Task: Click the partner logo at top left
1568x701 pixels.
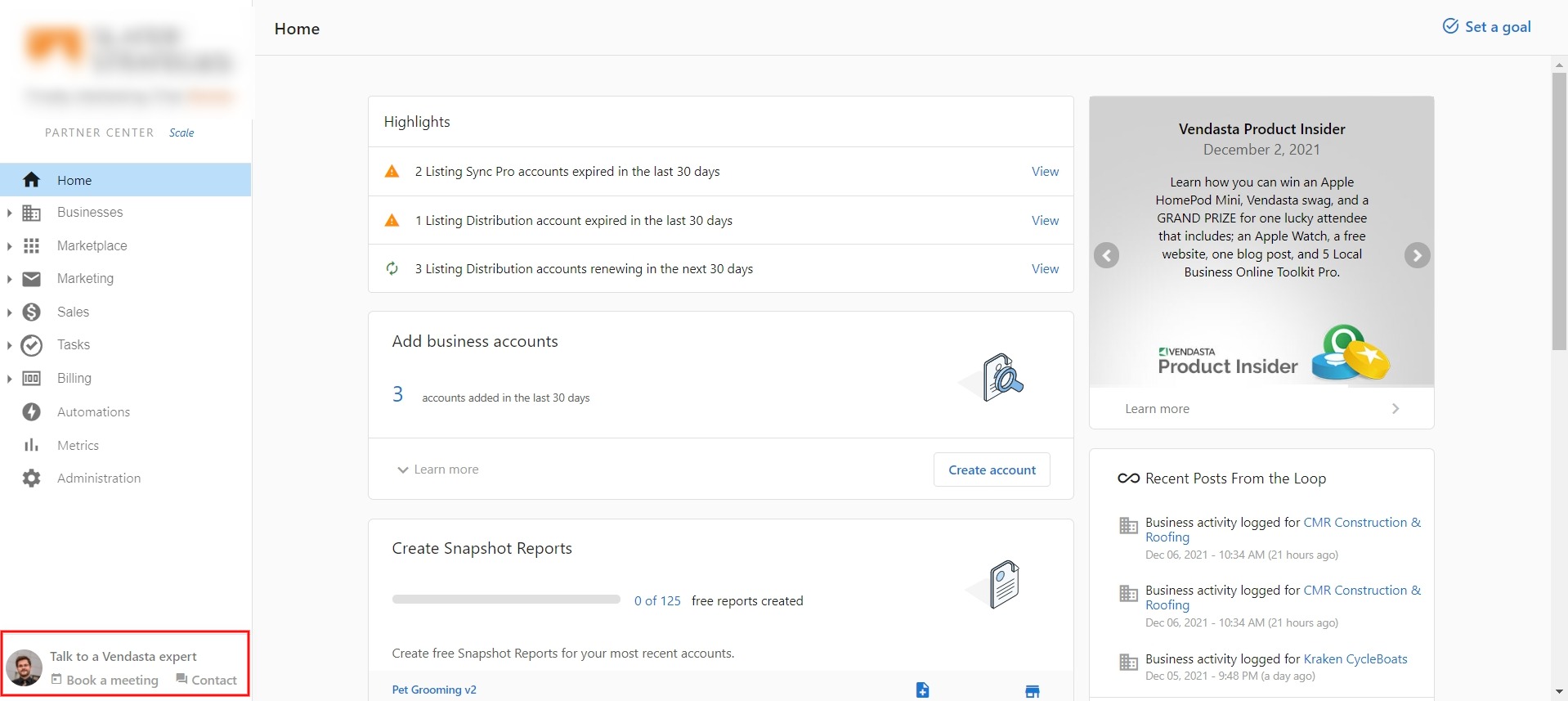Action: [x=128, y=65]
